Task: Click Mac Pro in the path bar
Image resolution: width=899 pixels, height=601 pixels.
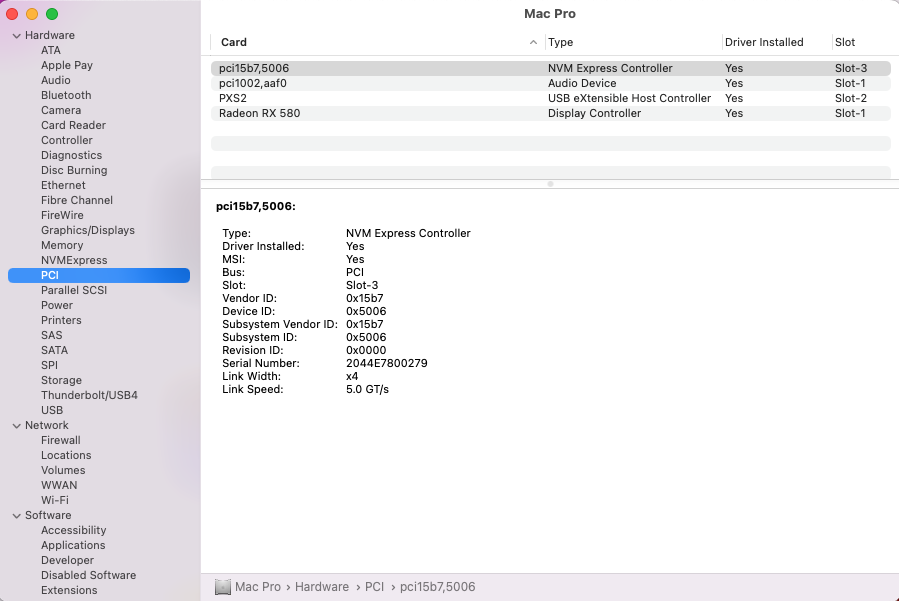Action: point(258,587)
